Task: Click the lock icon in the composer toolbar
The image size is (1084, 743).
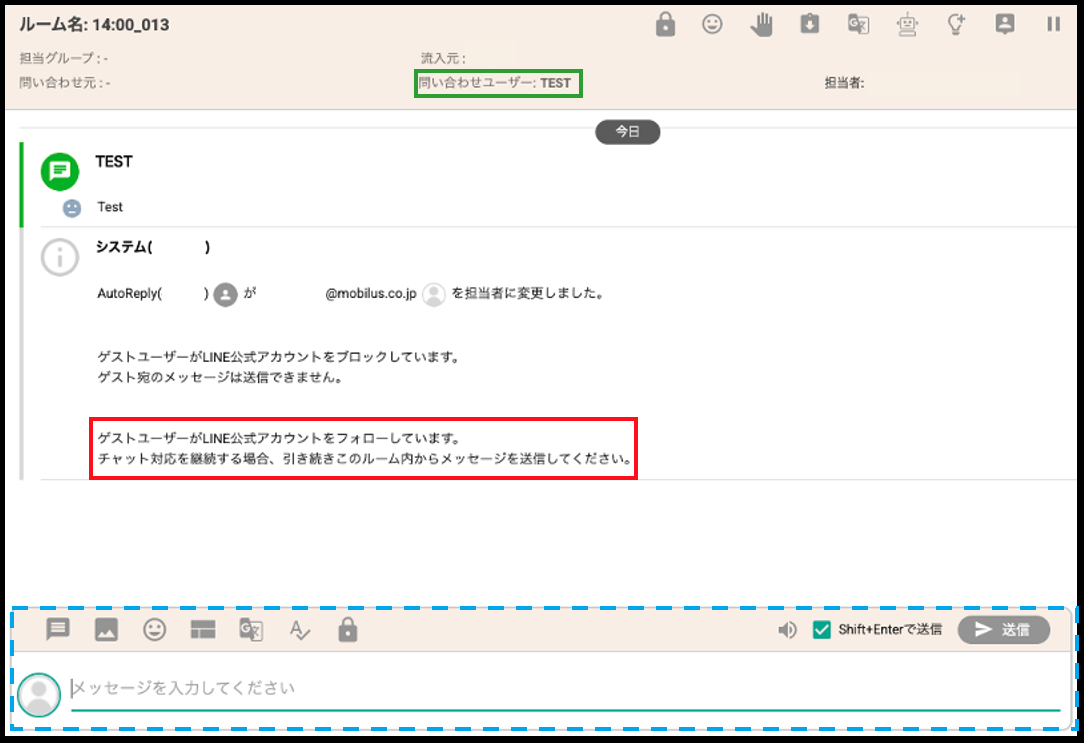Action: pos(347,629)
